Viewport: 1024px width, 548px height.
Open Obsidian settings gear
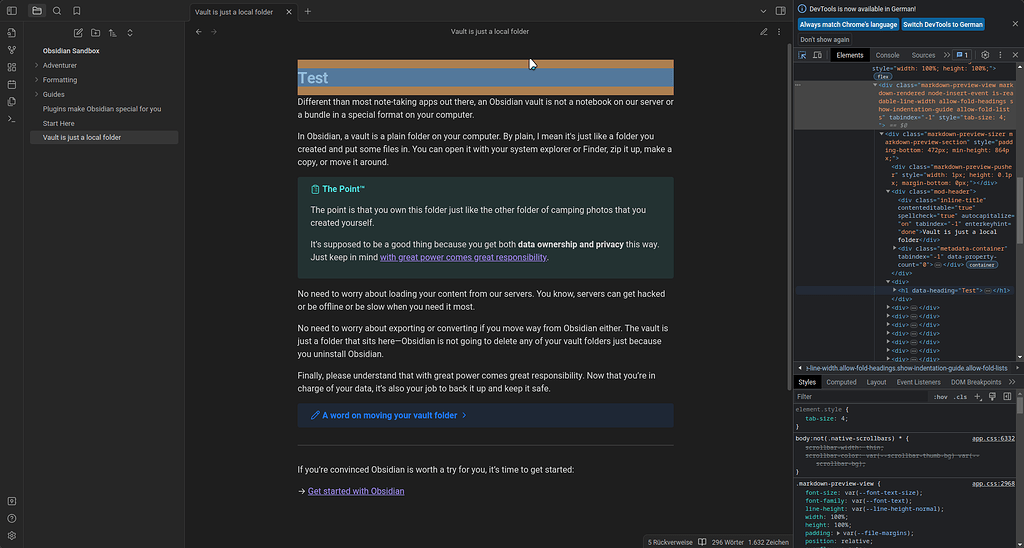click(12, 536)
